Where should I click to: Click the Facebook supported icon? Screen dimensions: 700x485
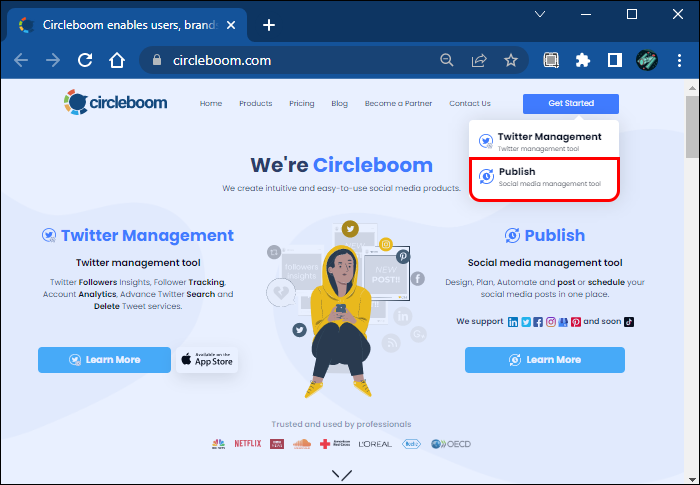[538, 322]
